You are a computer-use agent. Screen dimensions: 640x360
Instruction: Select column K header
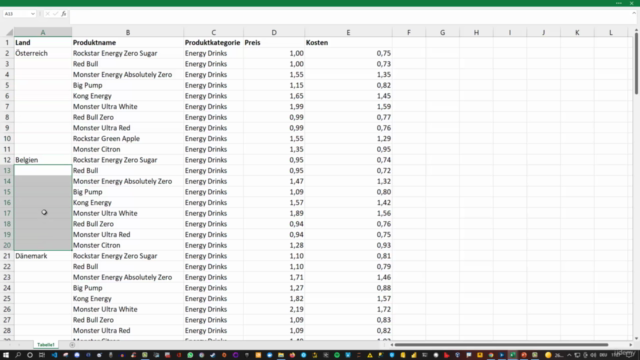tap(577, 32)
